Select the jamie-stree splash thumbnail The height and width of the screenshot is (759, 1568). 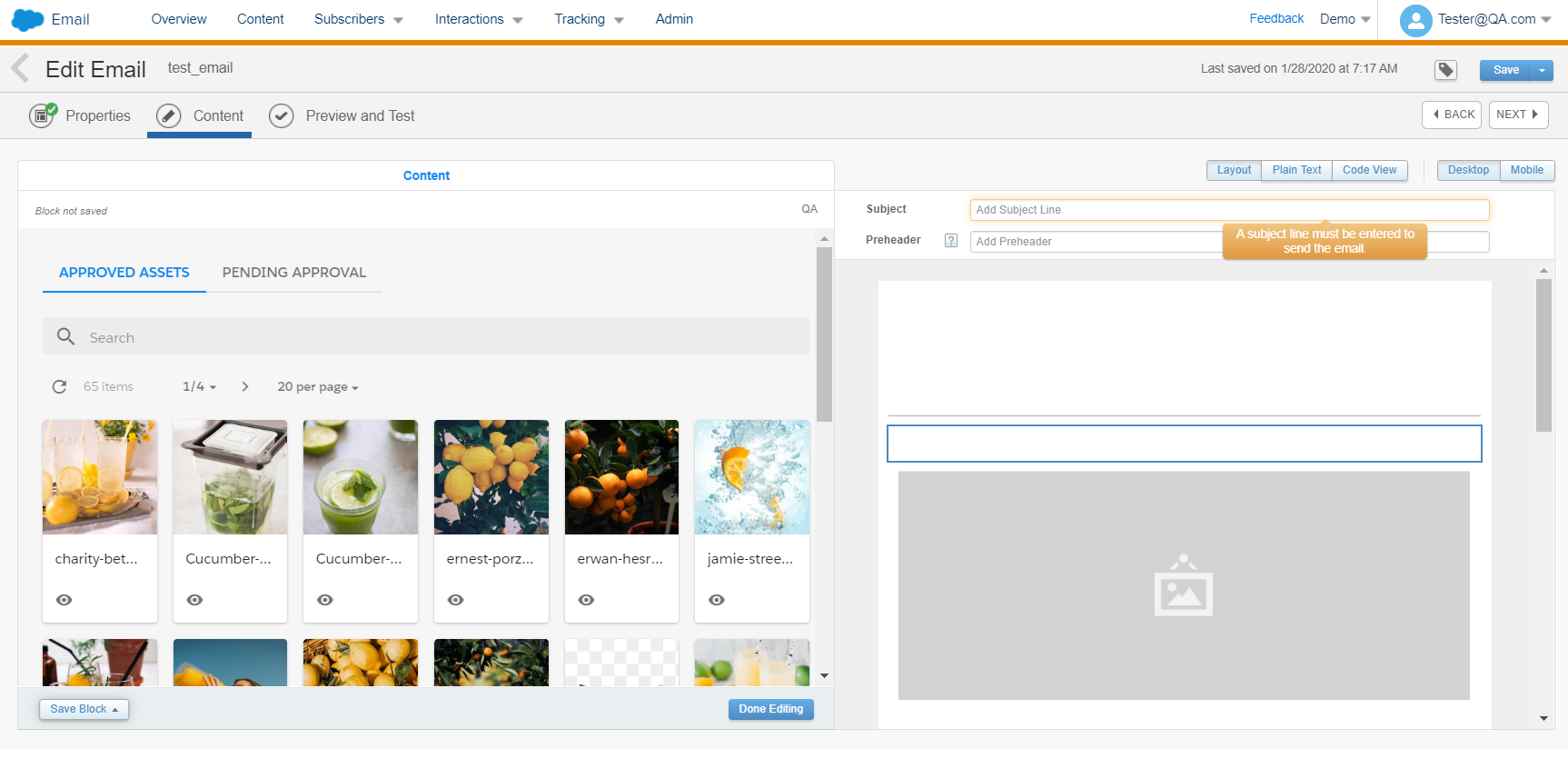click(x=752, y=477)
